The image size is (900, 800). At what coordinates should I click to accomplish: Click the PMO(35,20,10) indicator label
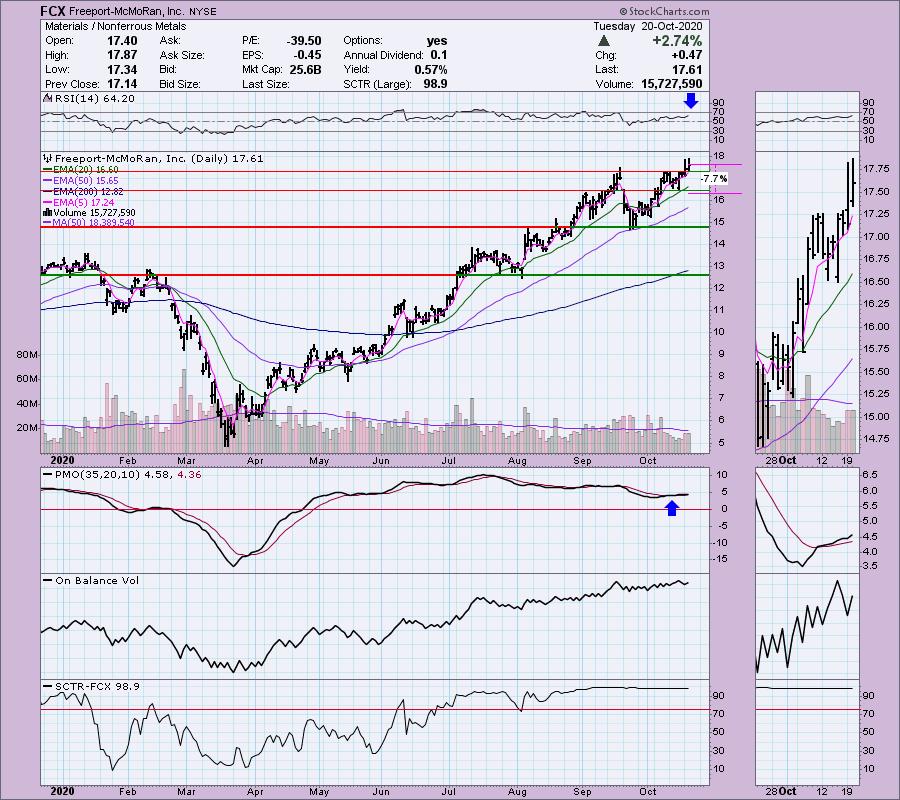coord(123,475)
